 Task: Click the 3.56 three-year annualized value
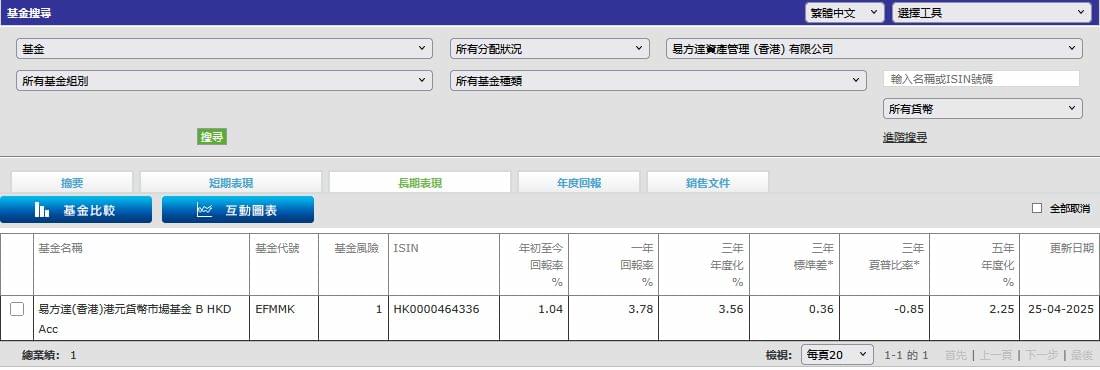(x=731, y=309)
